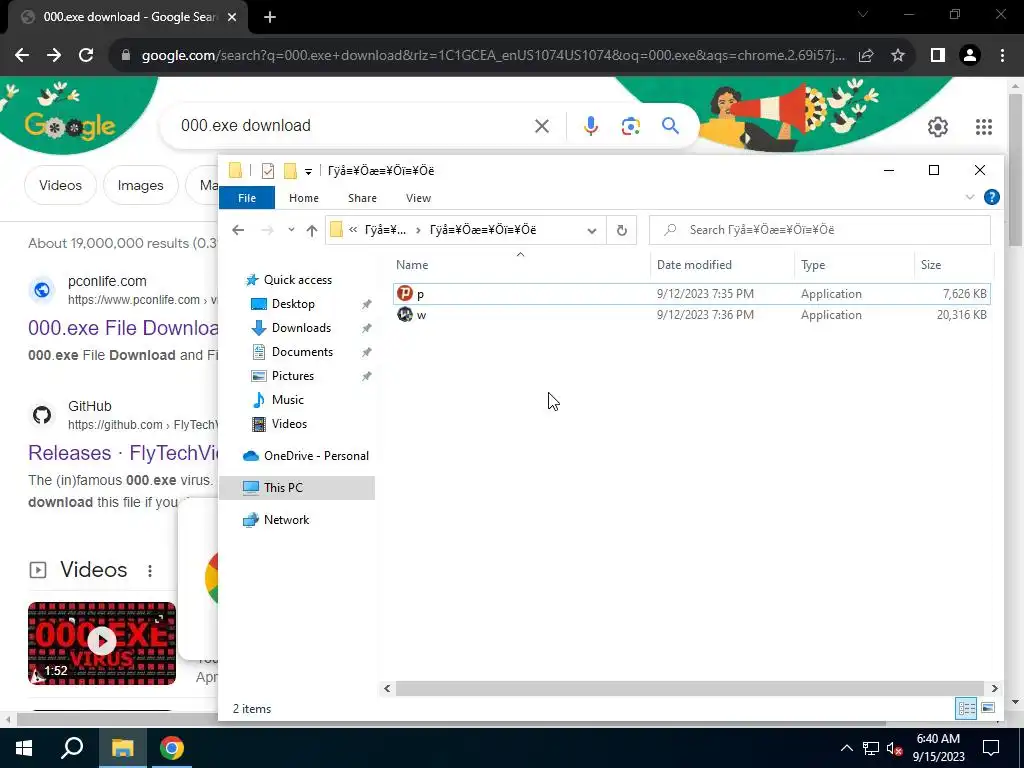The height and width of the screenshot is (768, 1024).
Task: Switch Explorer to large icons view
Action: point(988,708)
